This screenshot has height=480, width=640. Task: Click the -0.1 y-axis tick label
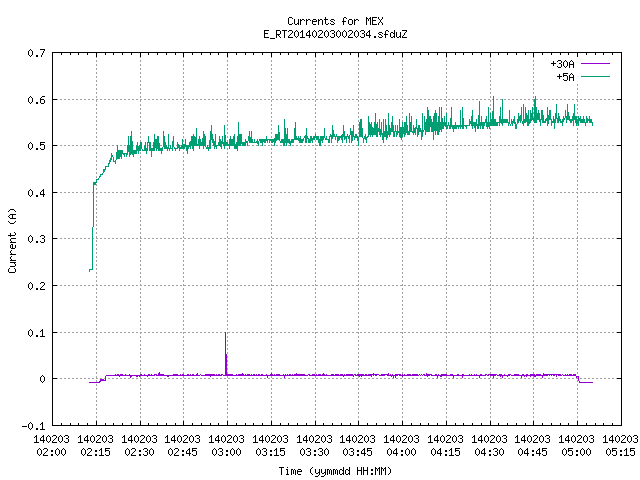pos(33,426)
